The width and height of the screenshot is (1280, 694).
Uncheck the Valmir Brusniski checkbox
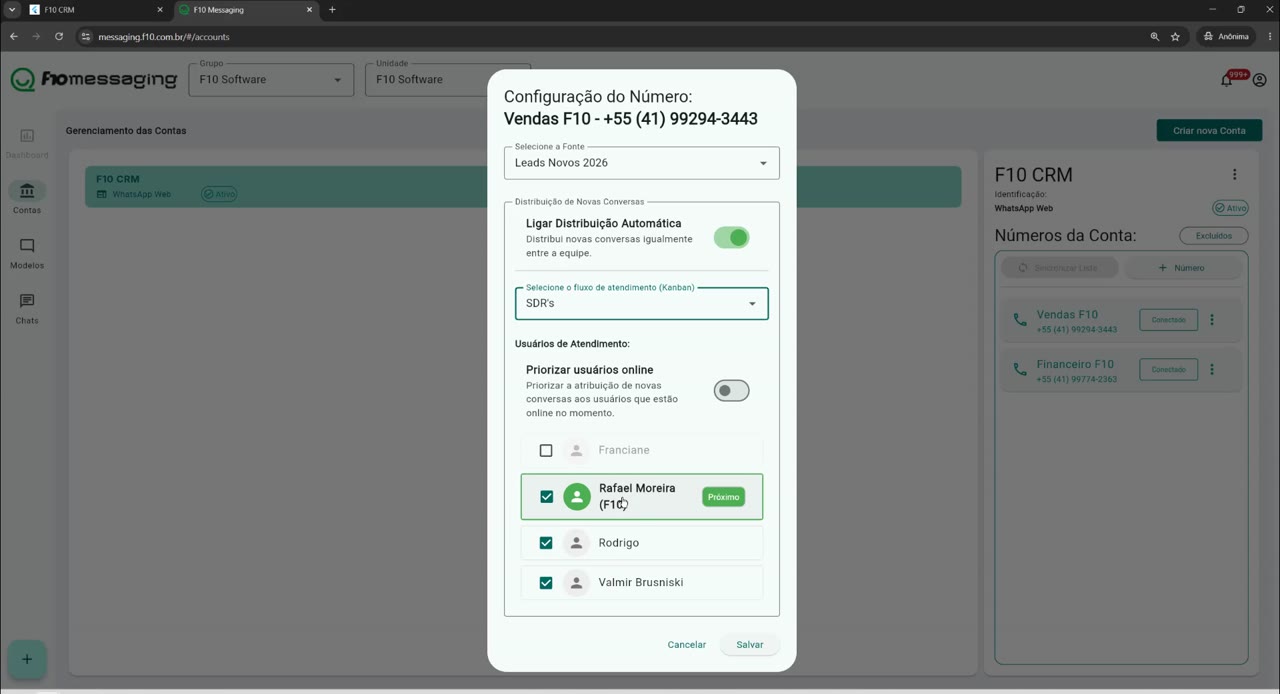(x=546, y=583)
